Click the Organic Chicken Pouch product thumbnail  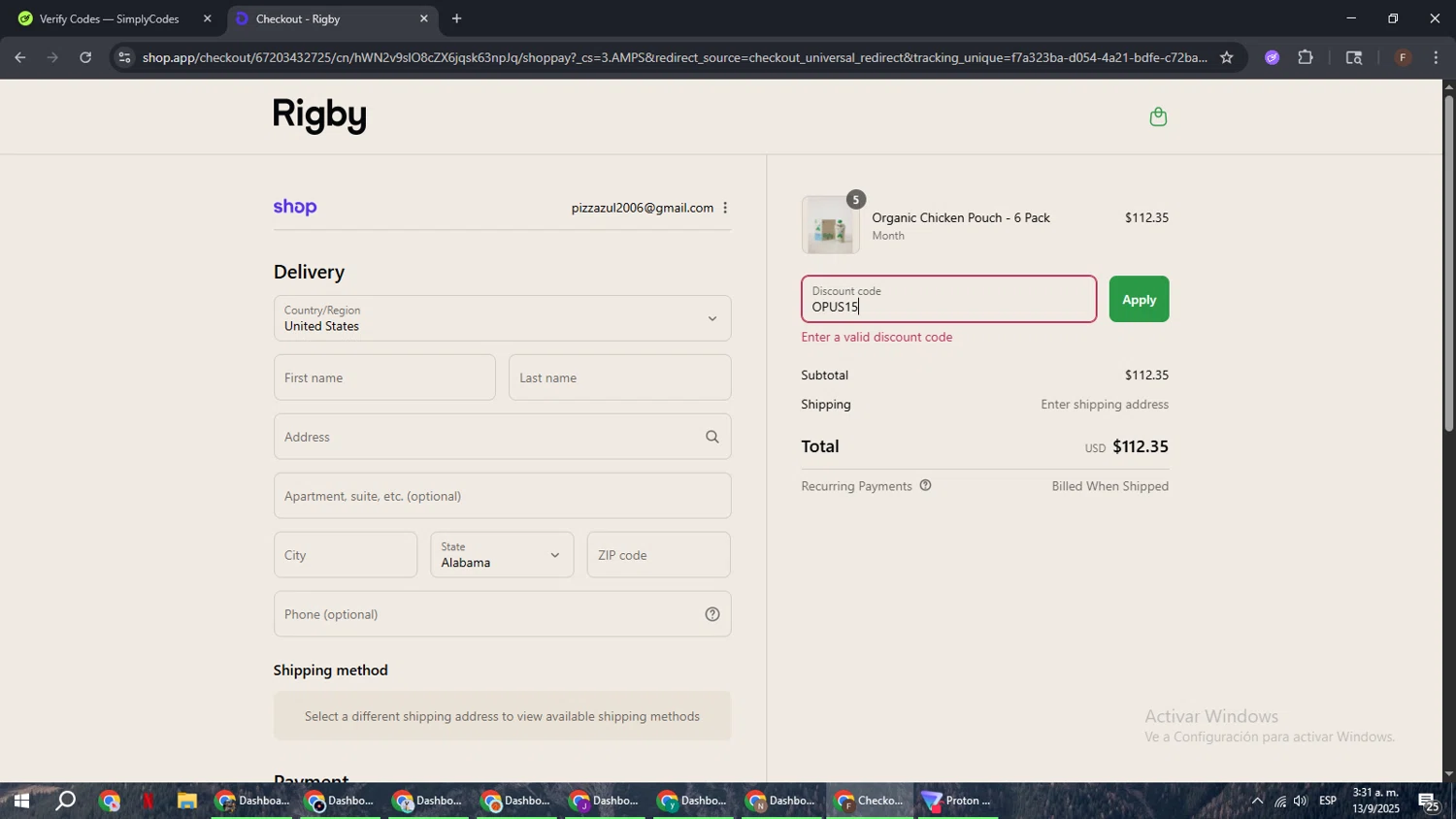(x=830, y=225)
